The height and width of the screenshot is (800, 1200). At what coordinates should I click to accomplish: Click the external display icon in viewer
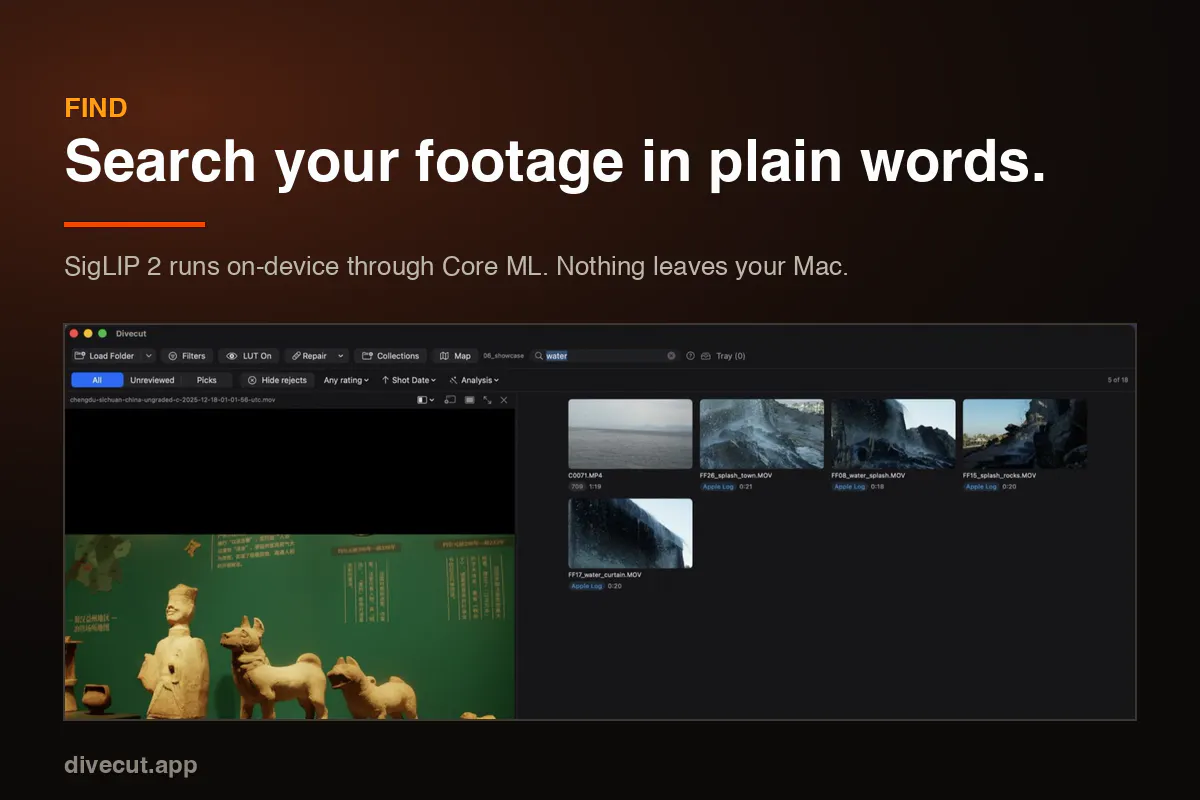click(x=450, y=400)
